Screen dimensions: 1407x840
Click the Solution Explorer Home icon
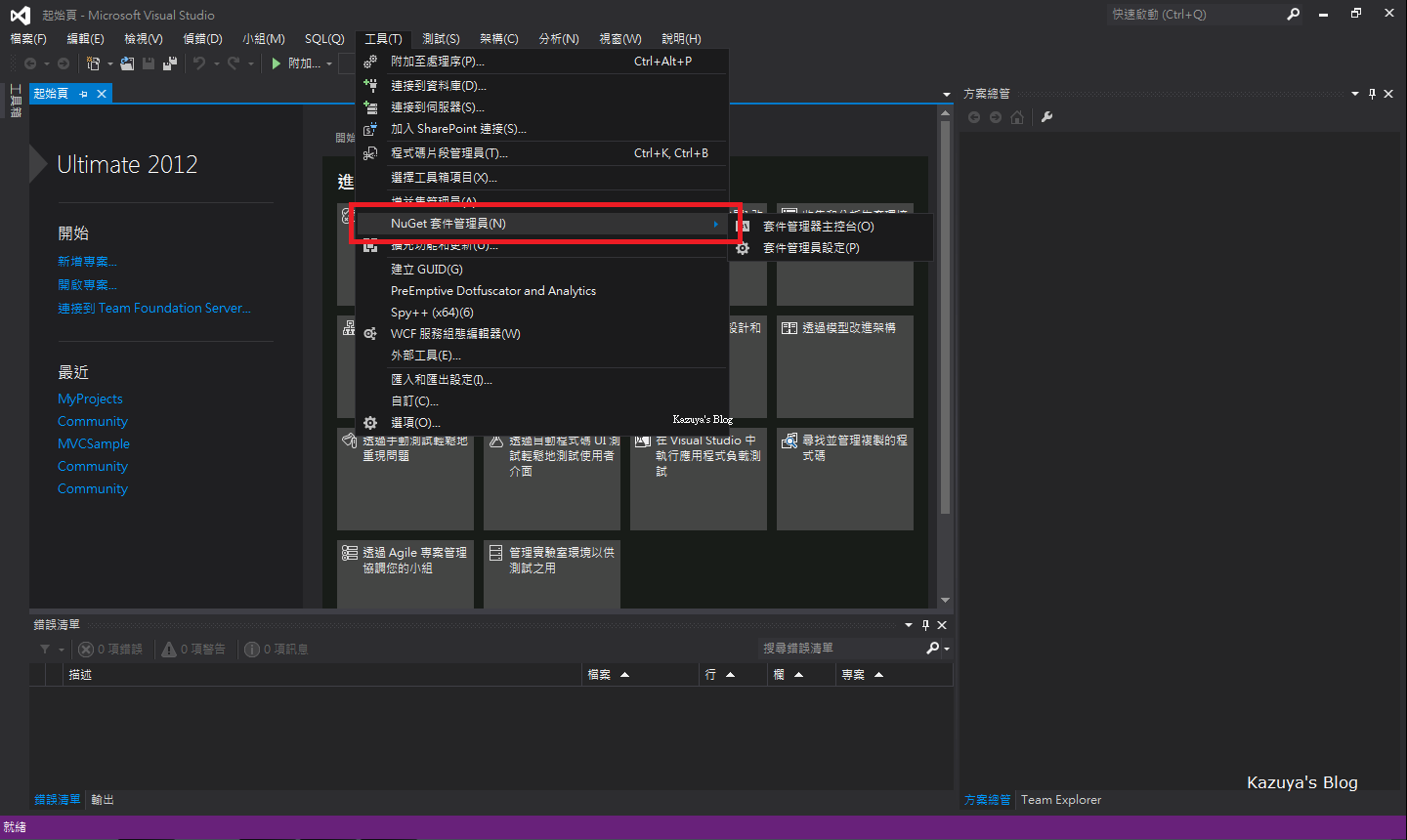tap(1017, 117)
